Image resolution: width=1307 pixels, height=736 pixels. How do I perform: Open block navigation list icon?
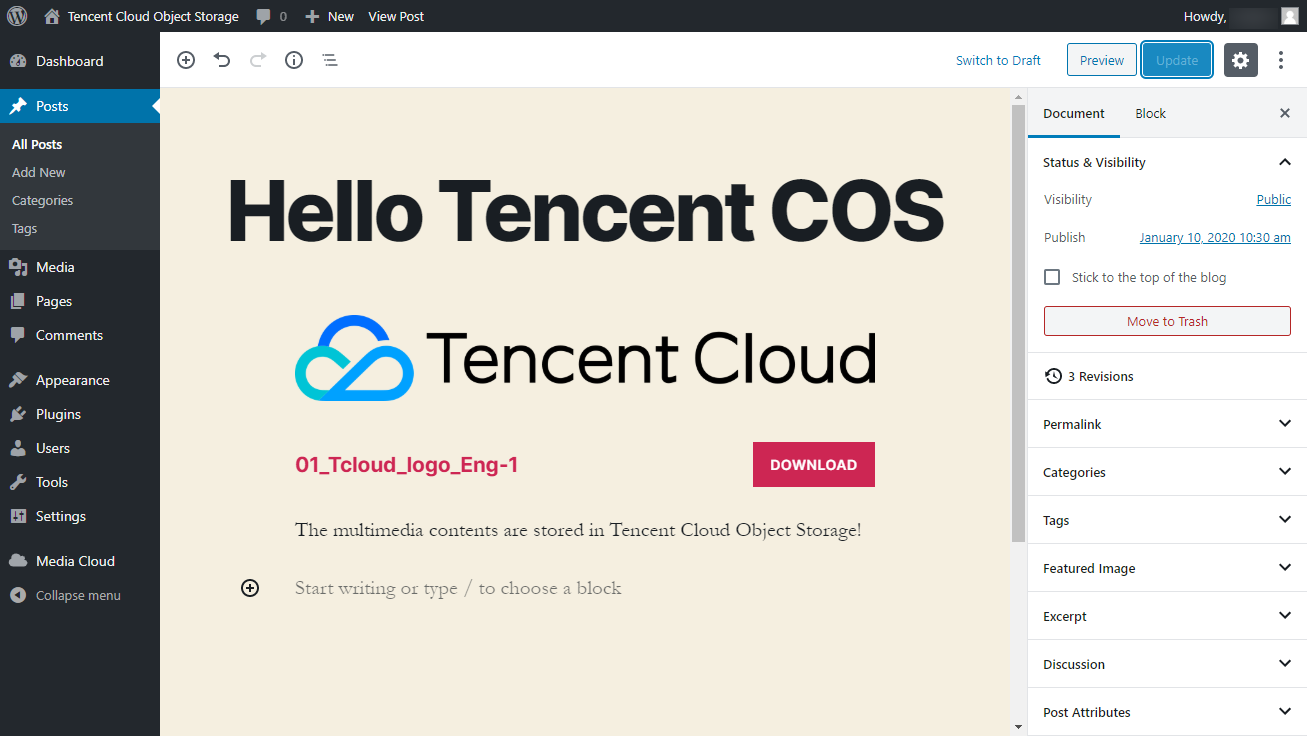[x=330, y=60]
